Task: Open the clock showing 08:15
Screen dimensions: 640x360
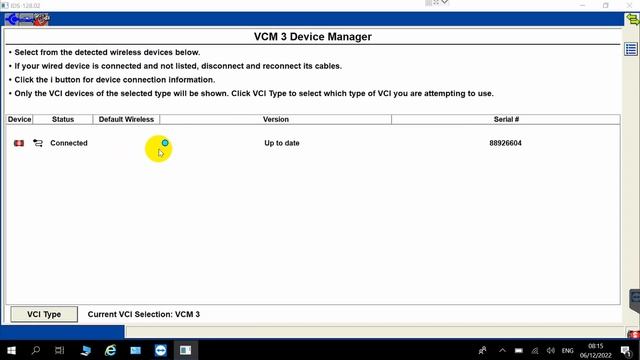Action: 596,351
